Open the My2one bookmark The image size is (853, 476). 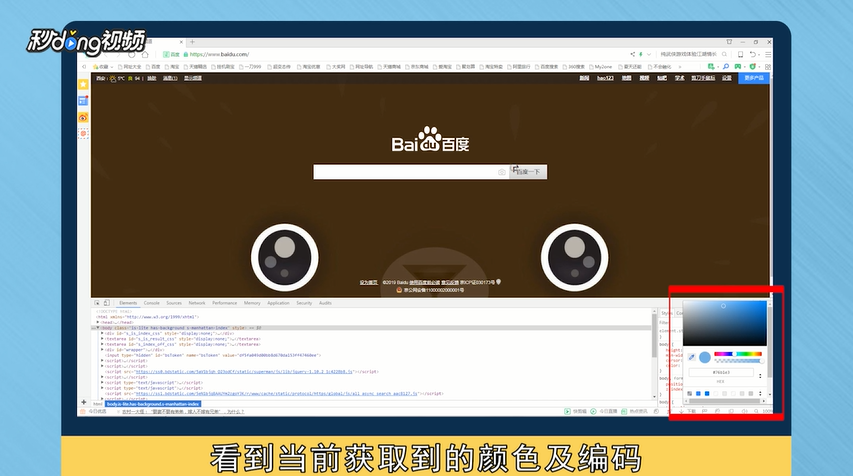[601, 67]
